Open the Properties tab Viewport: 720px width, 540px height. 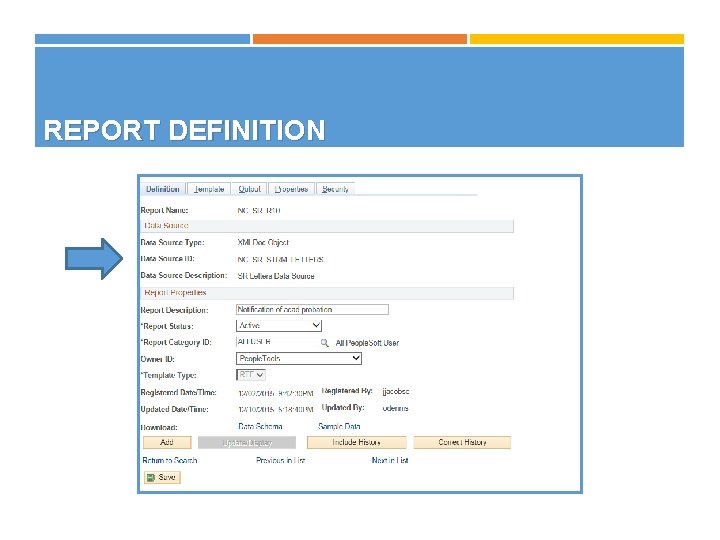pos(291,189)
